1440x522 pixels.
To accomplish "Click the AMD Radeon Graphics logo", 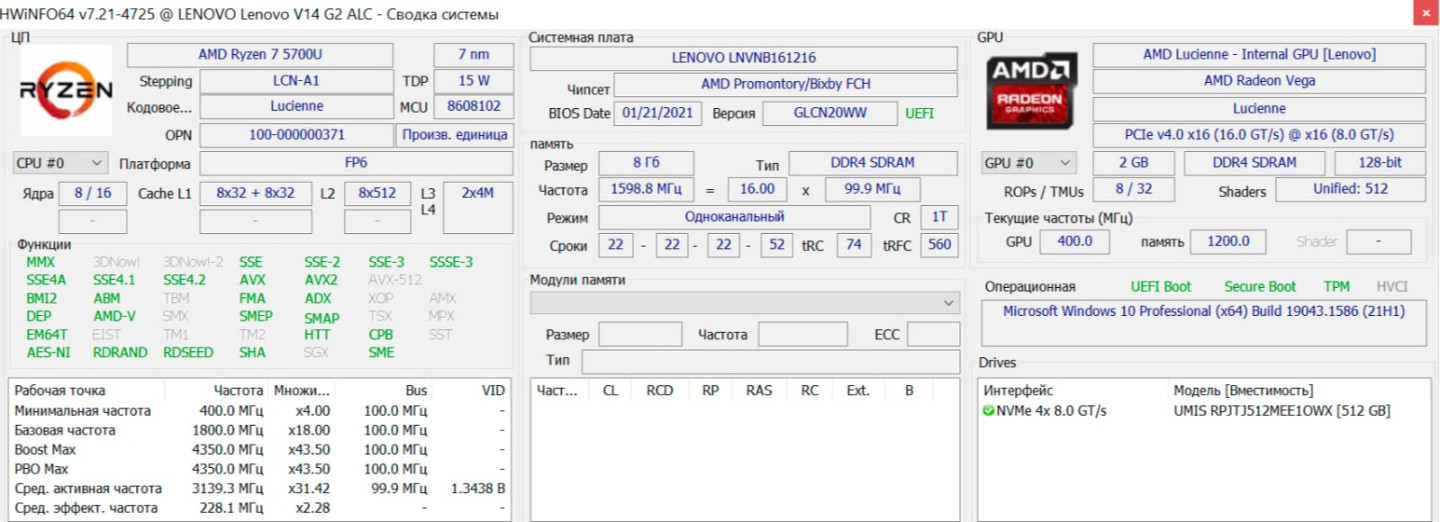I will 1032,91.
